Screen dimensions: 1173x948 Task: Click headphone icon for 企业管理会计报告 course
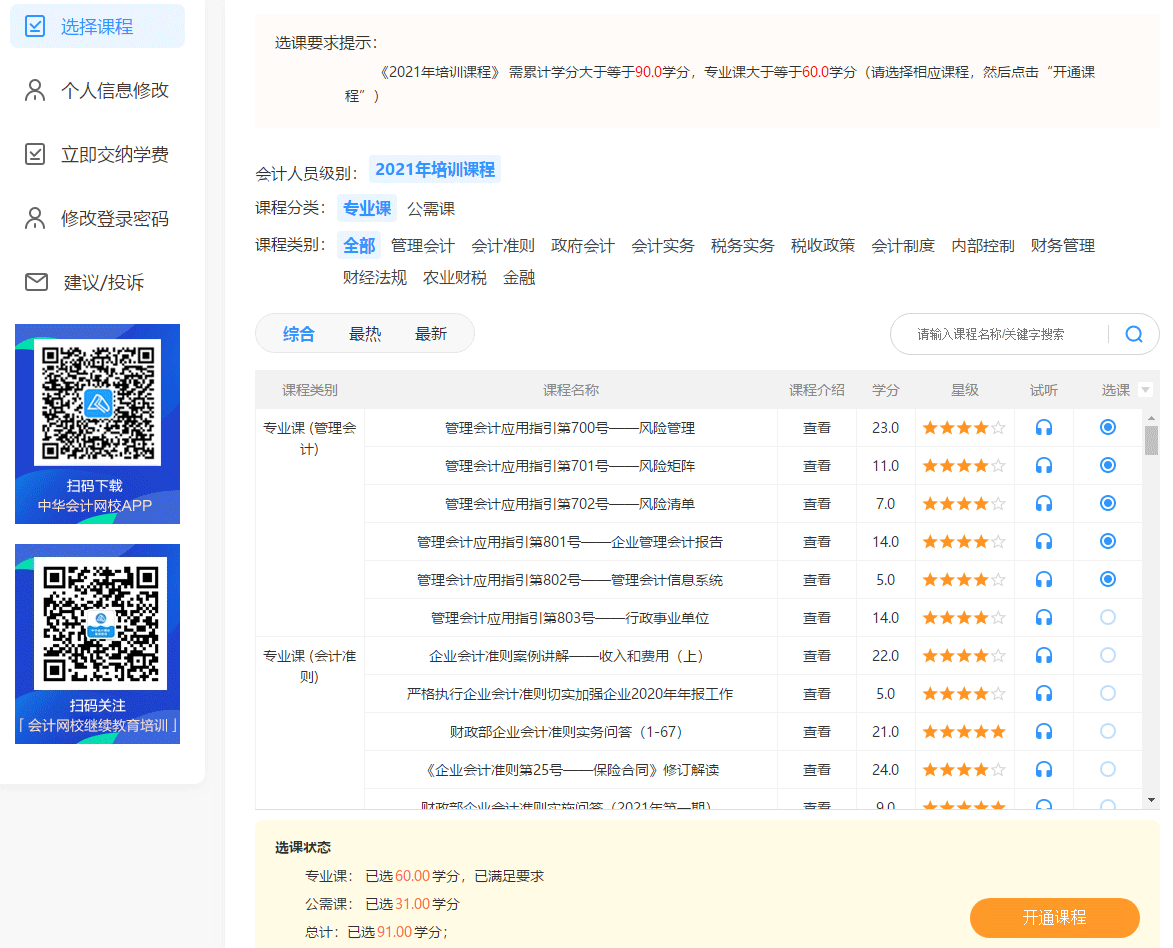coord(1044,542)
